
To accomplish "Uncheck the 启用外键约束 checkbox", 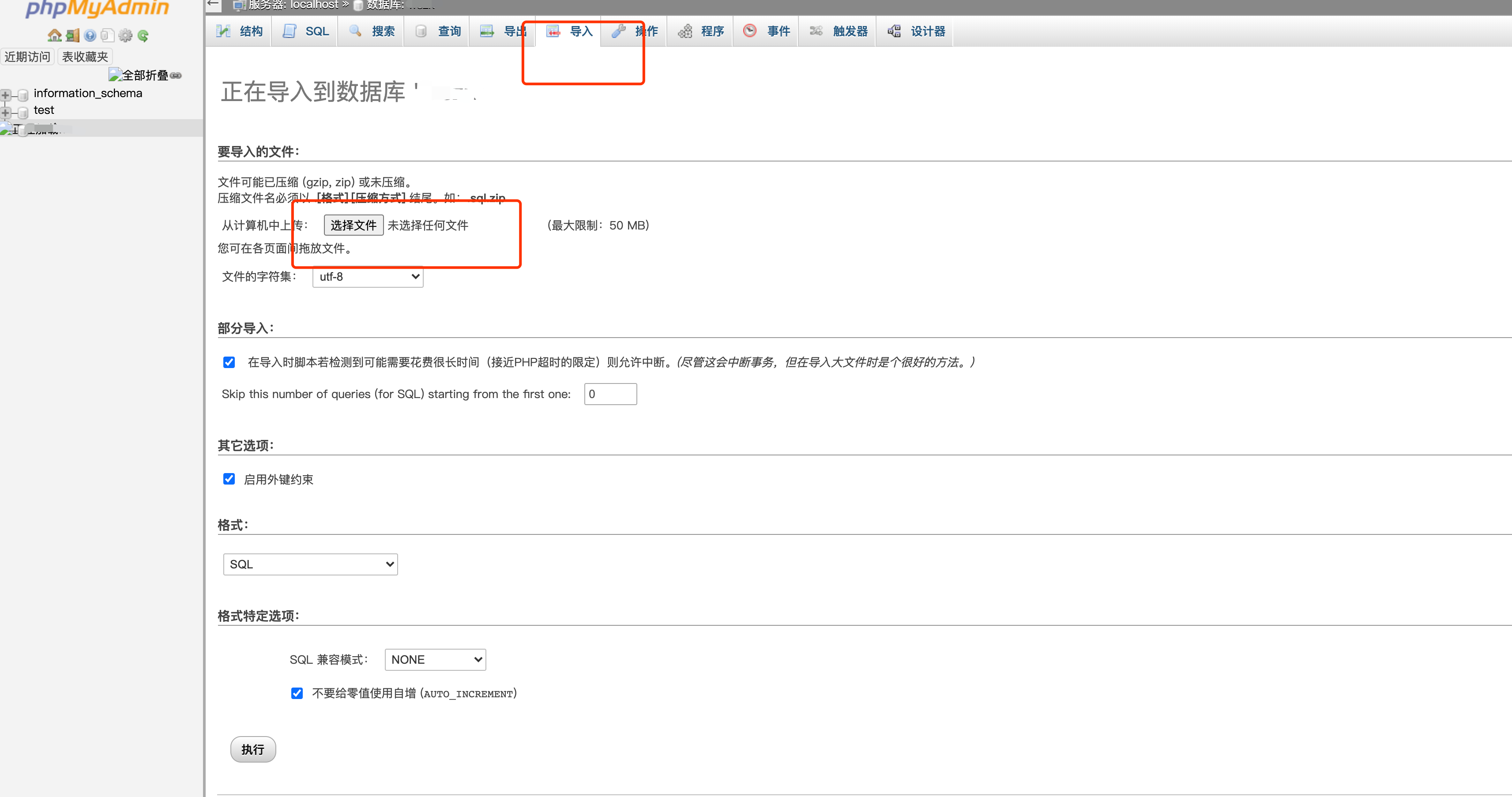I will 229,479.
